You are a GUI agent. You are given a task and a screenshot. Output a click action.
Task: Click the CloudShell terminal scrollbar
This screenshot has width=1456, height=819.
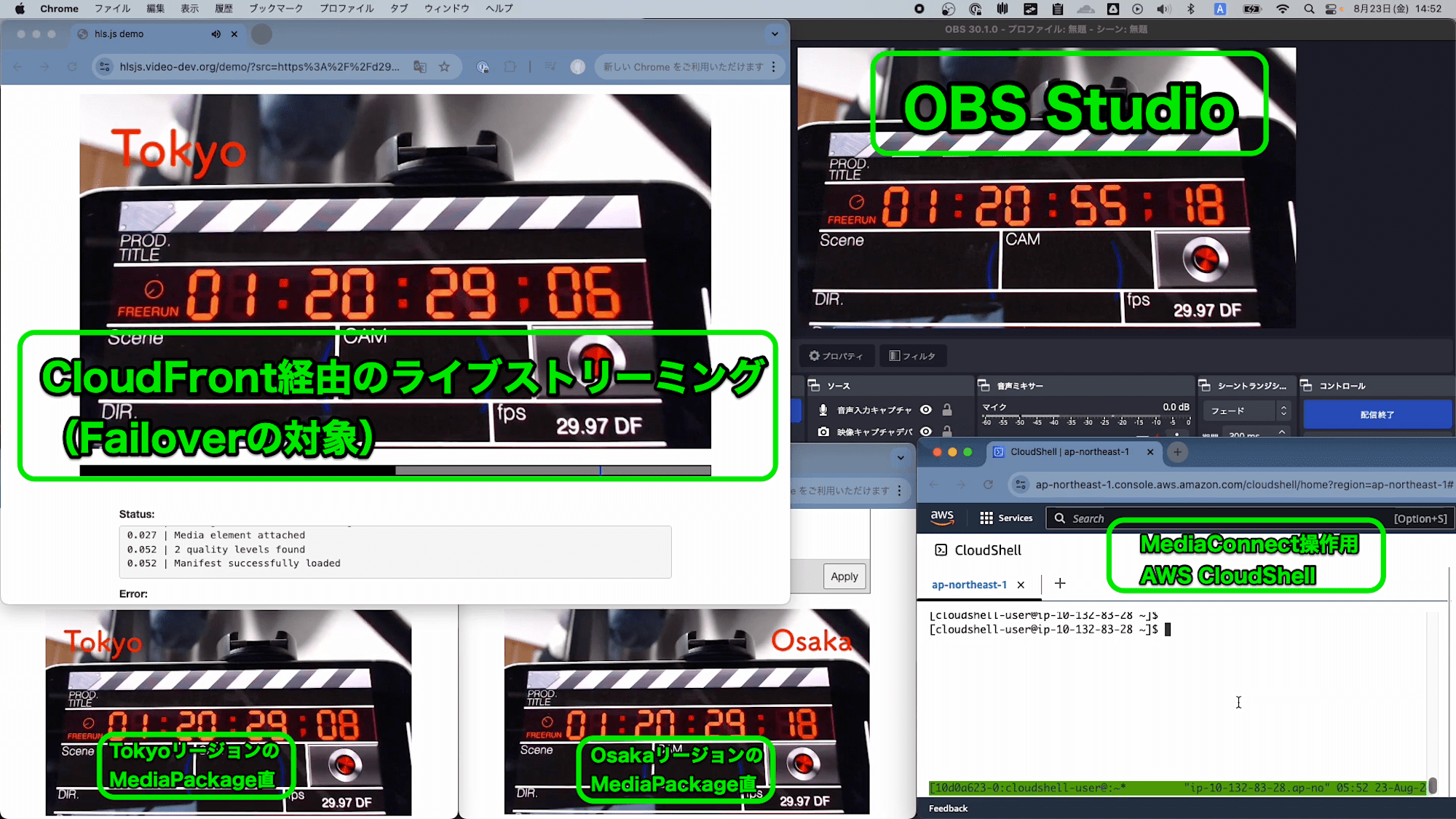[x=1433, y=786]
